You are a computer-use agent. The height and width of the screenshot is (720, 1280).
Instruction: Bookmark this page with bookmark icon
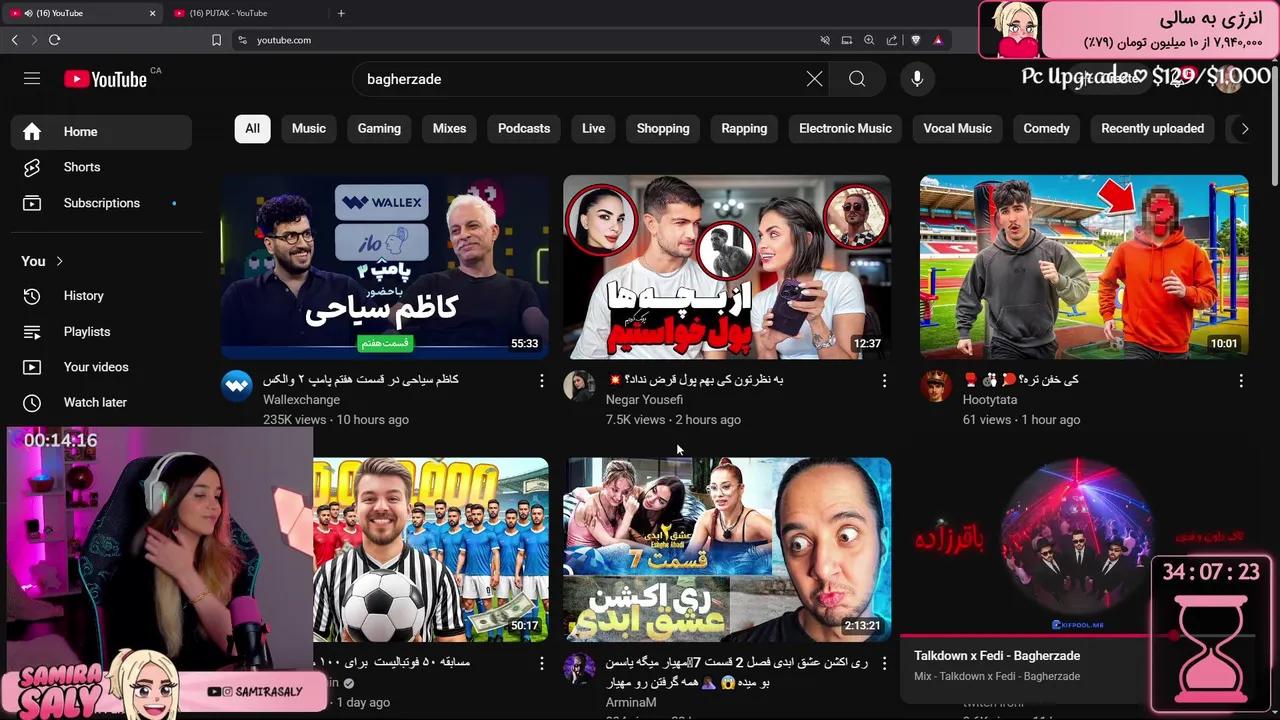pyautogui.click(x=216, y=40)
